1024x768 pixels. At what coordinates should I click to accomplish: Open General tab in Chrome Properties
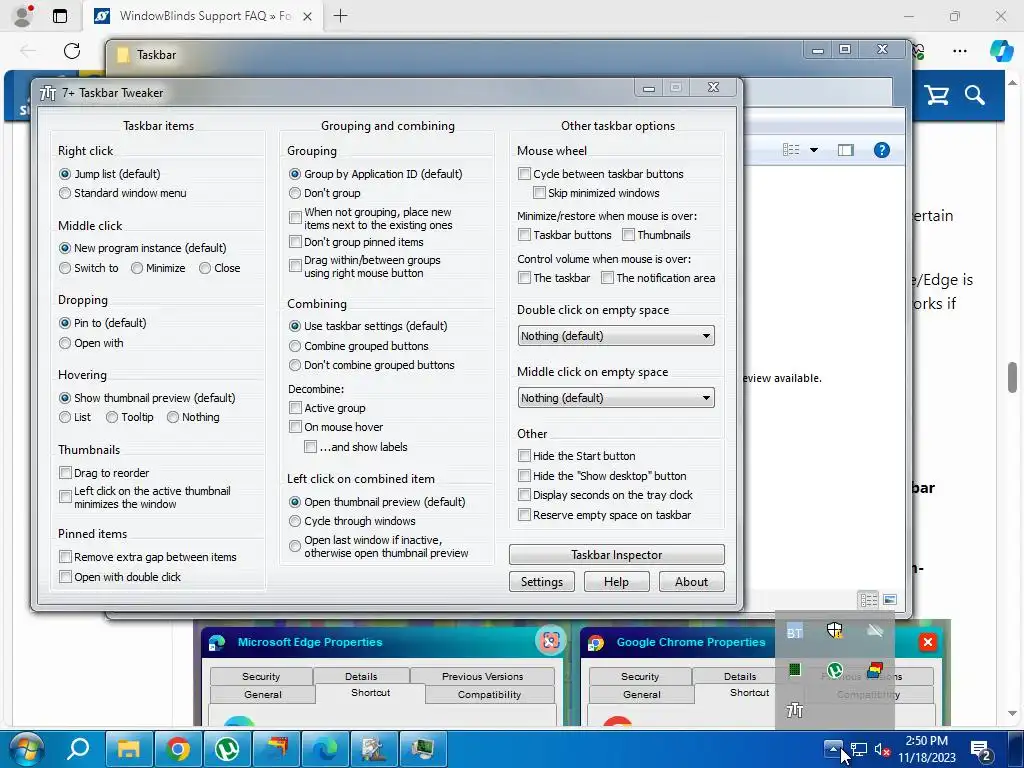pos(641,694)
